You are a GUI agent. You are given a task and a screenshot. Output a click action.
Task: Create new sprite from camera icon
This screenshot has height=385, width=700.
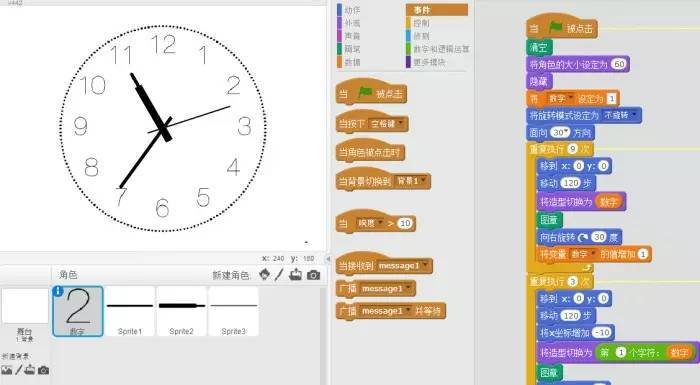click(313, 275)
